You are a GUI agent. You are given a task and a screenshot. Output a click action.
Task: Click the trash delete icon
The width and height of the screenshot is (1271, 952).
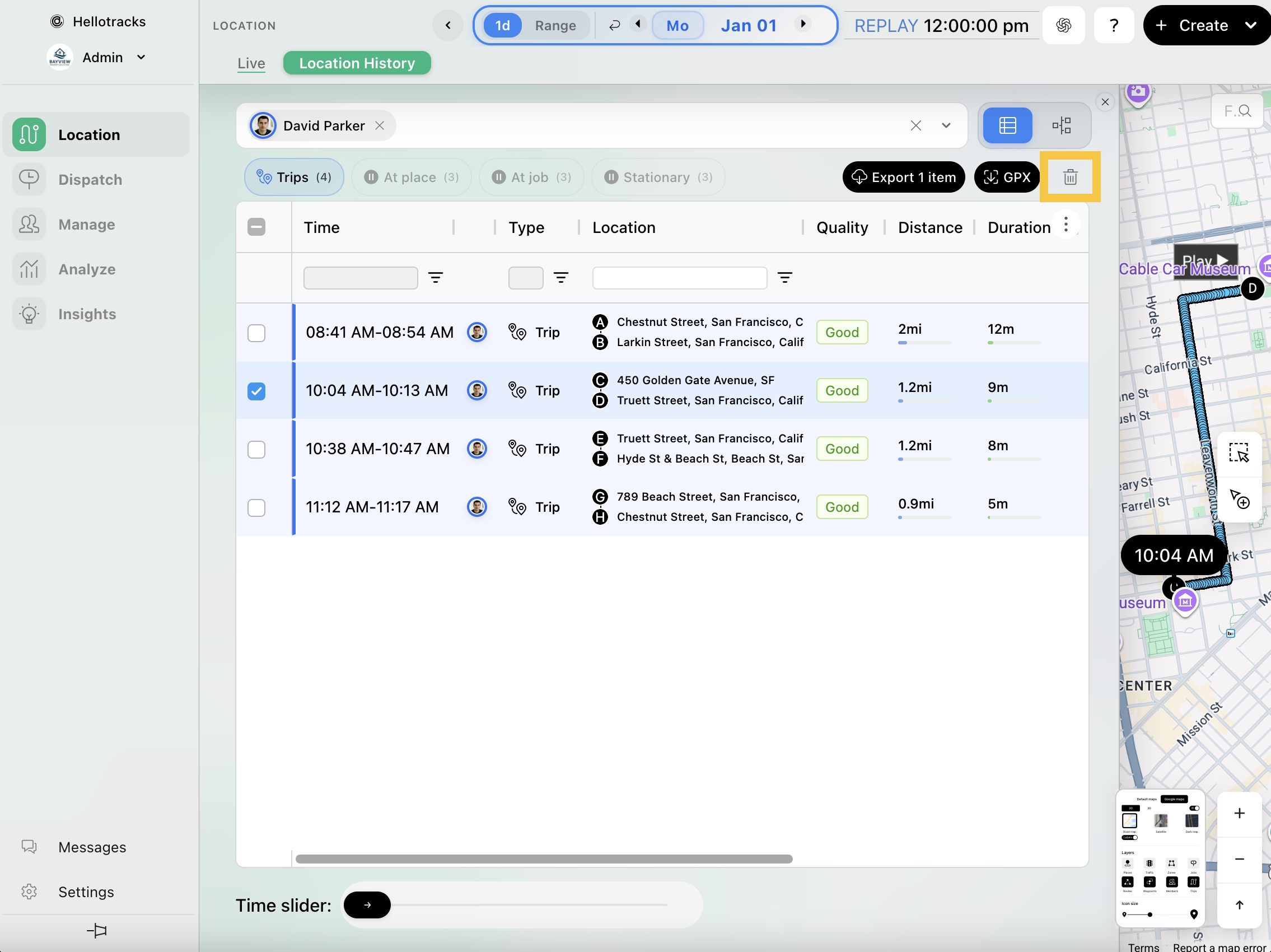1069,177
